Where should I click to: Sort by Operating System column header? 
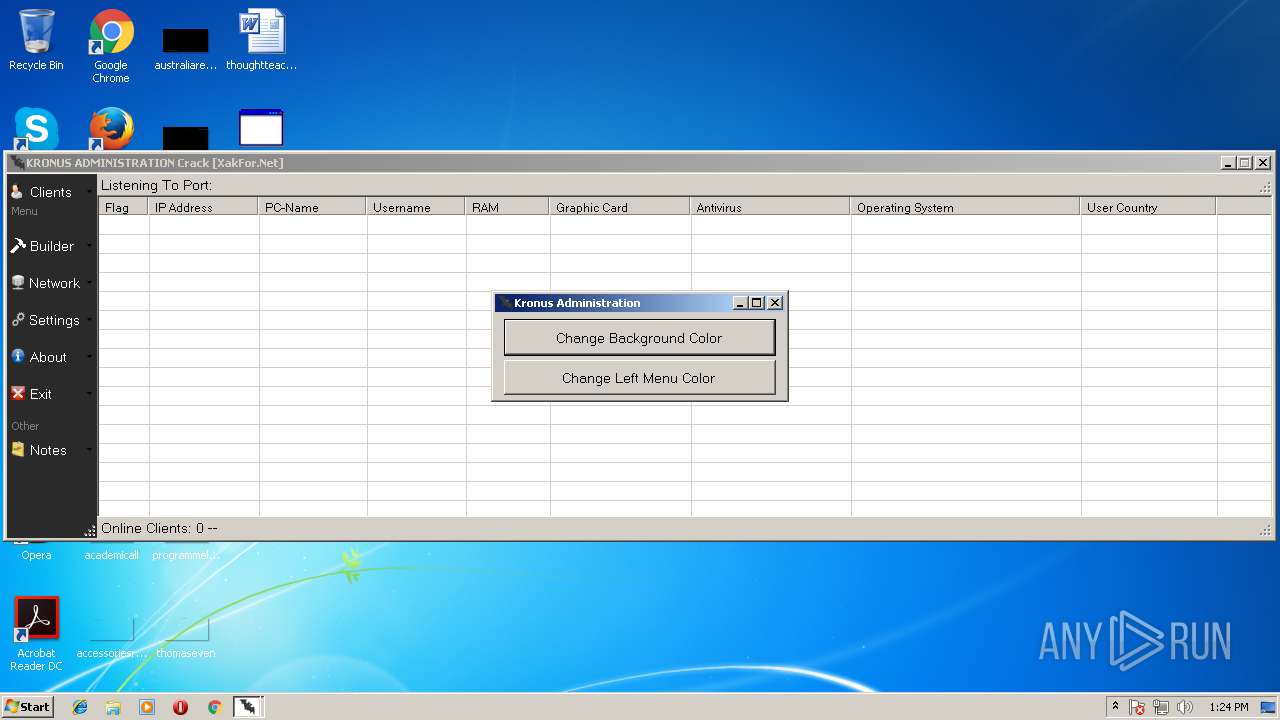pyautogui.click(x=966, y=207)
